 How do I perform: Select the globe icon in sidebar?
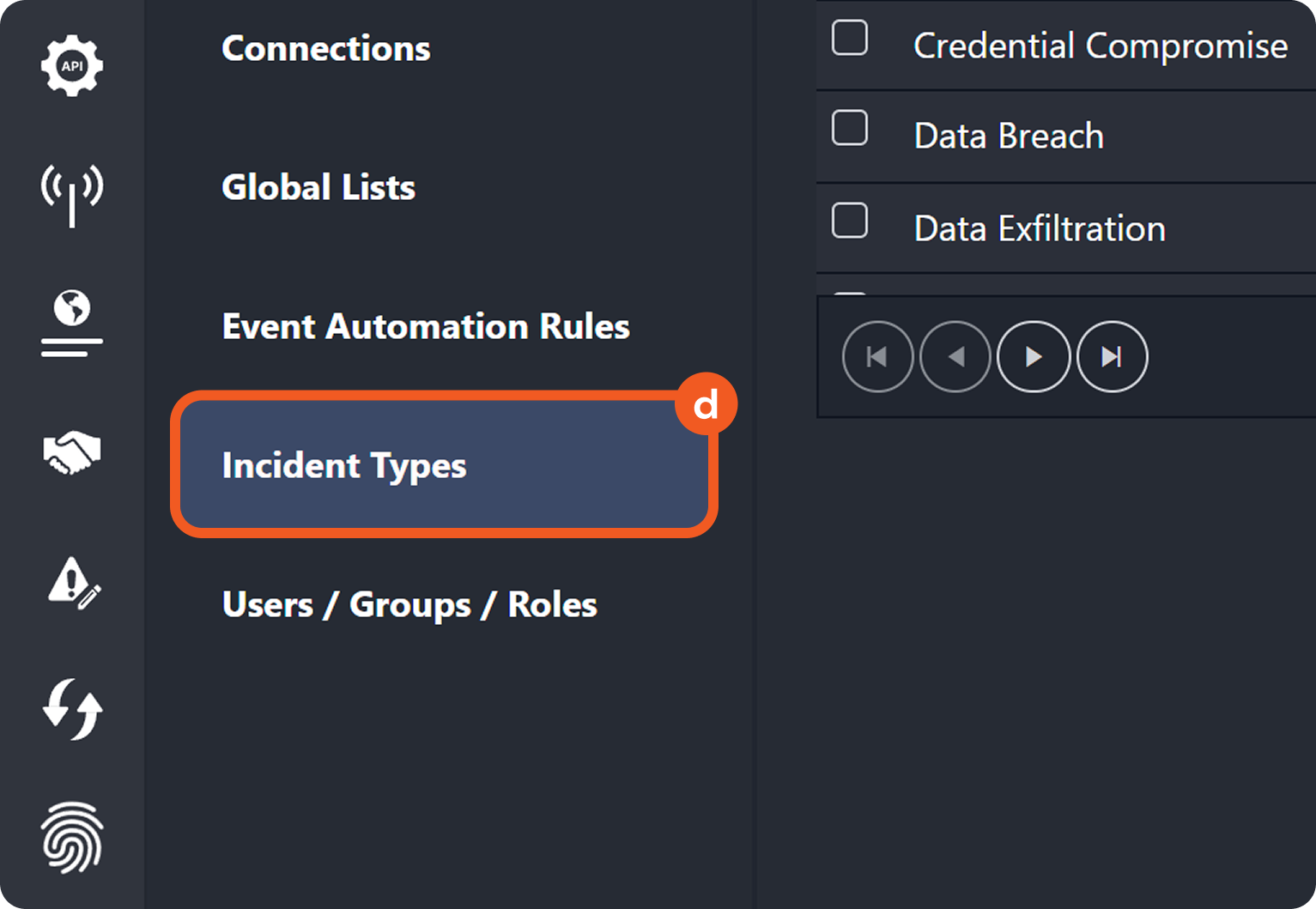coord(72,324)
